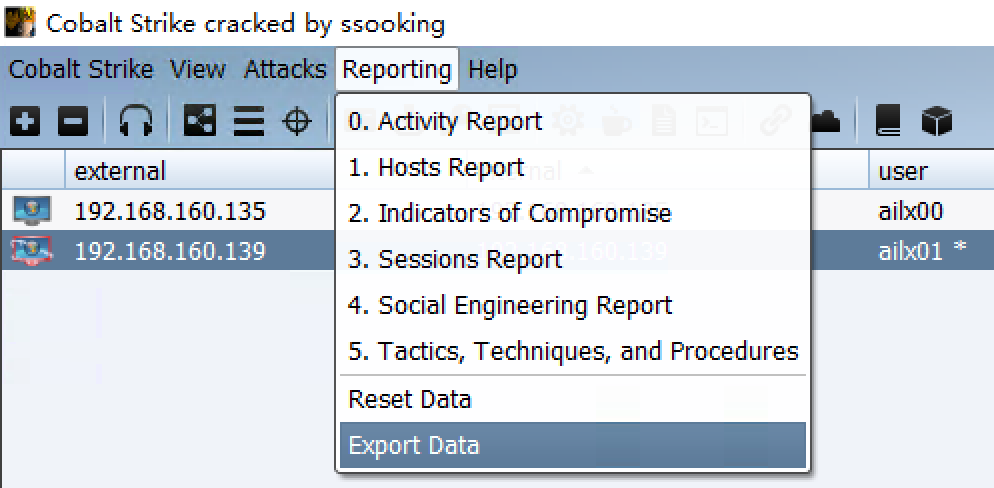Open the Attacks menu

285,70
